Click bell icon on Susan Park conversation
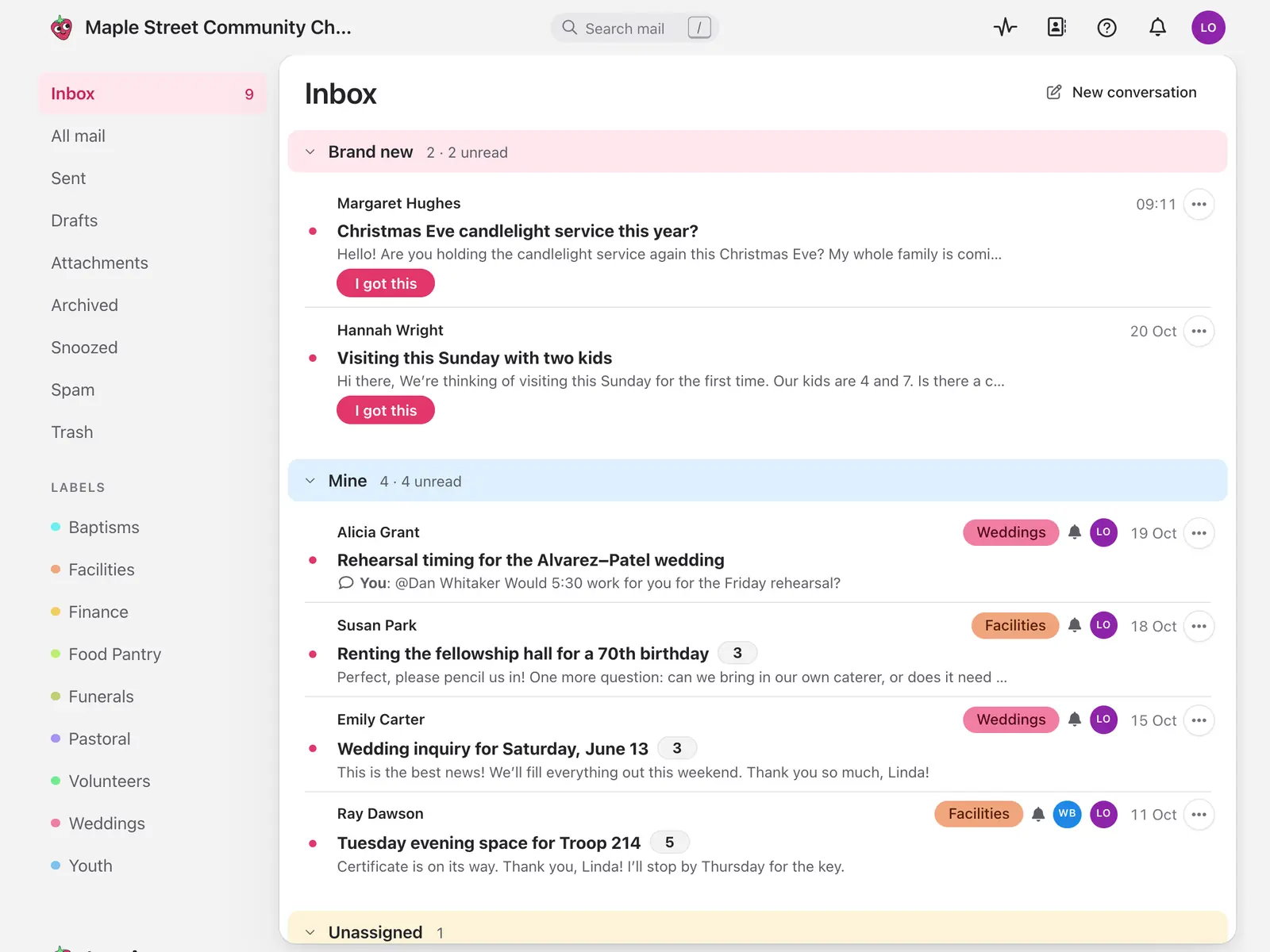 coord(1074,626)
